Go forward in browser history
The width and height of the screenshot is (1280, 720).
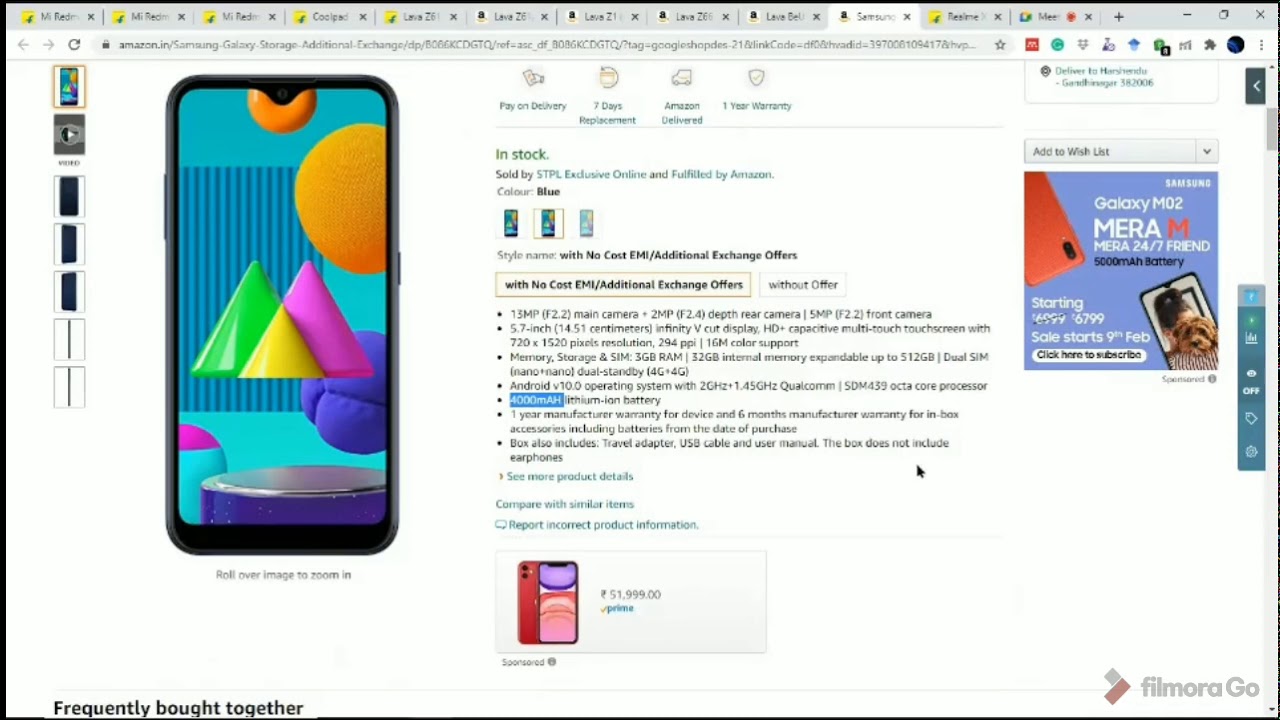pyautogui.click(x=48, y=45)
